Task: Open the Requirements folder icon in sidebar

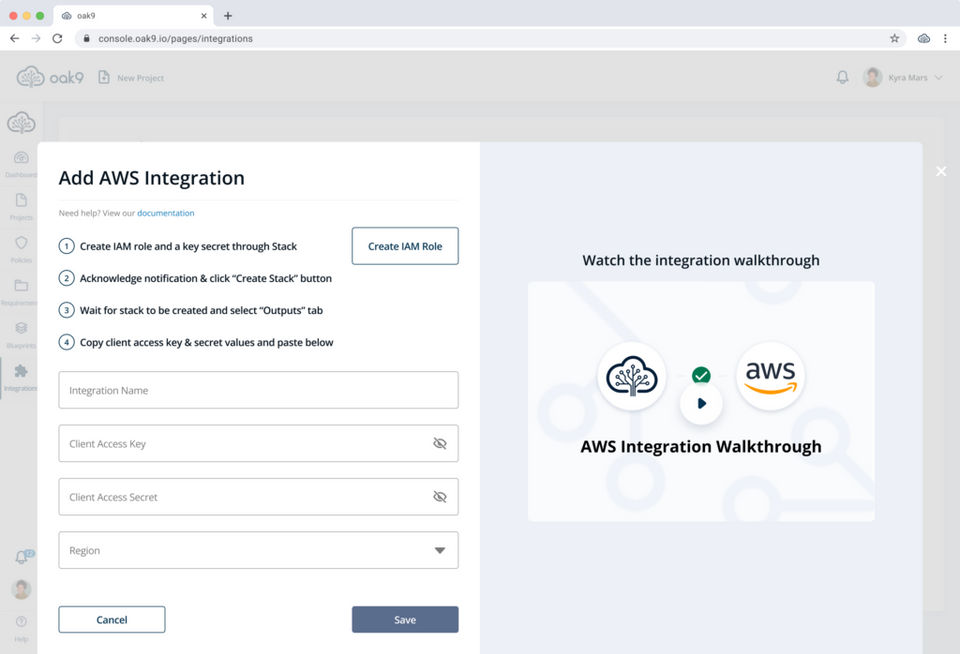Action: 21,285
